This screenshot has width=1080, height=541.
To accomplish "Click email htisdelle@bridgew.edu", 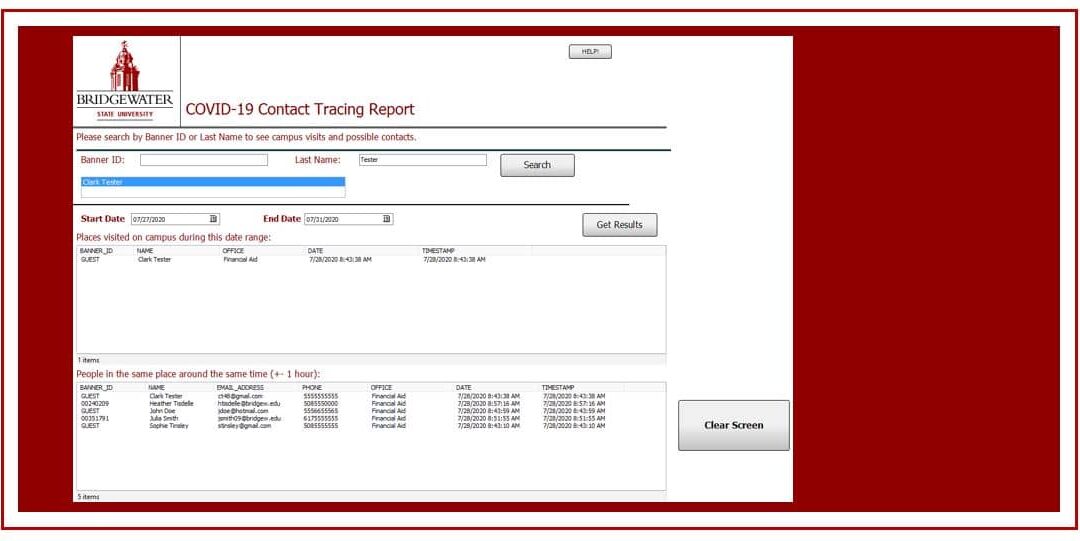I will pos(249,403).
